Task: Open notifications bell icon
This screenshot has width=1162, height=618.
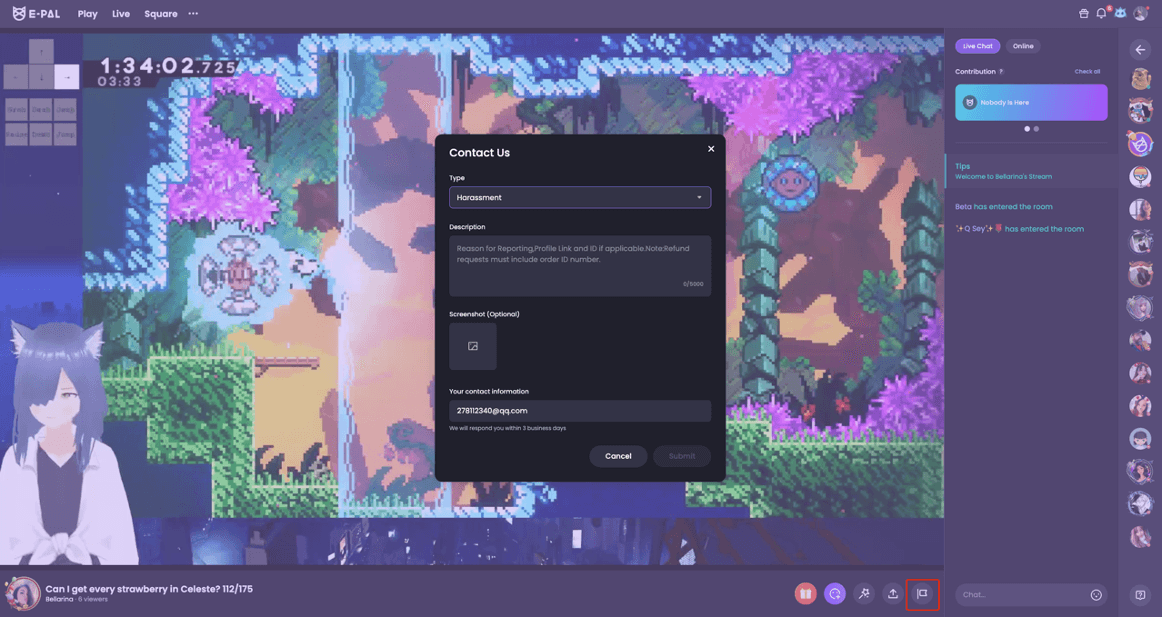Action: coord(1101,14)
